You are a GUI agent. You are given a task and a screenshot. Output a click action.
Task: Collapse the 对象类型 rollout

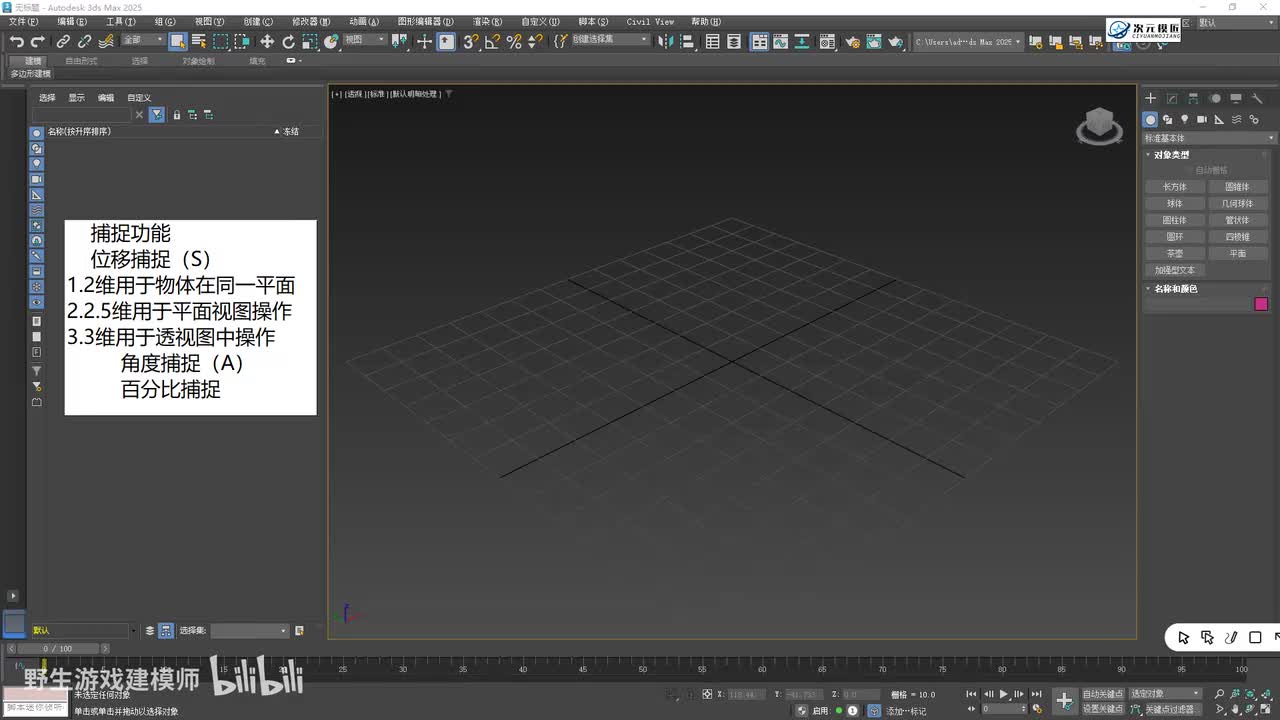(x=1171, y=155)
